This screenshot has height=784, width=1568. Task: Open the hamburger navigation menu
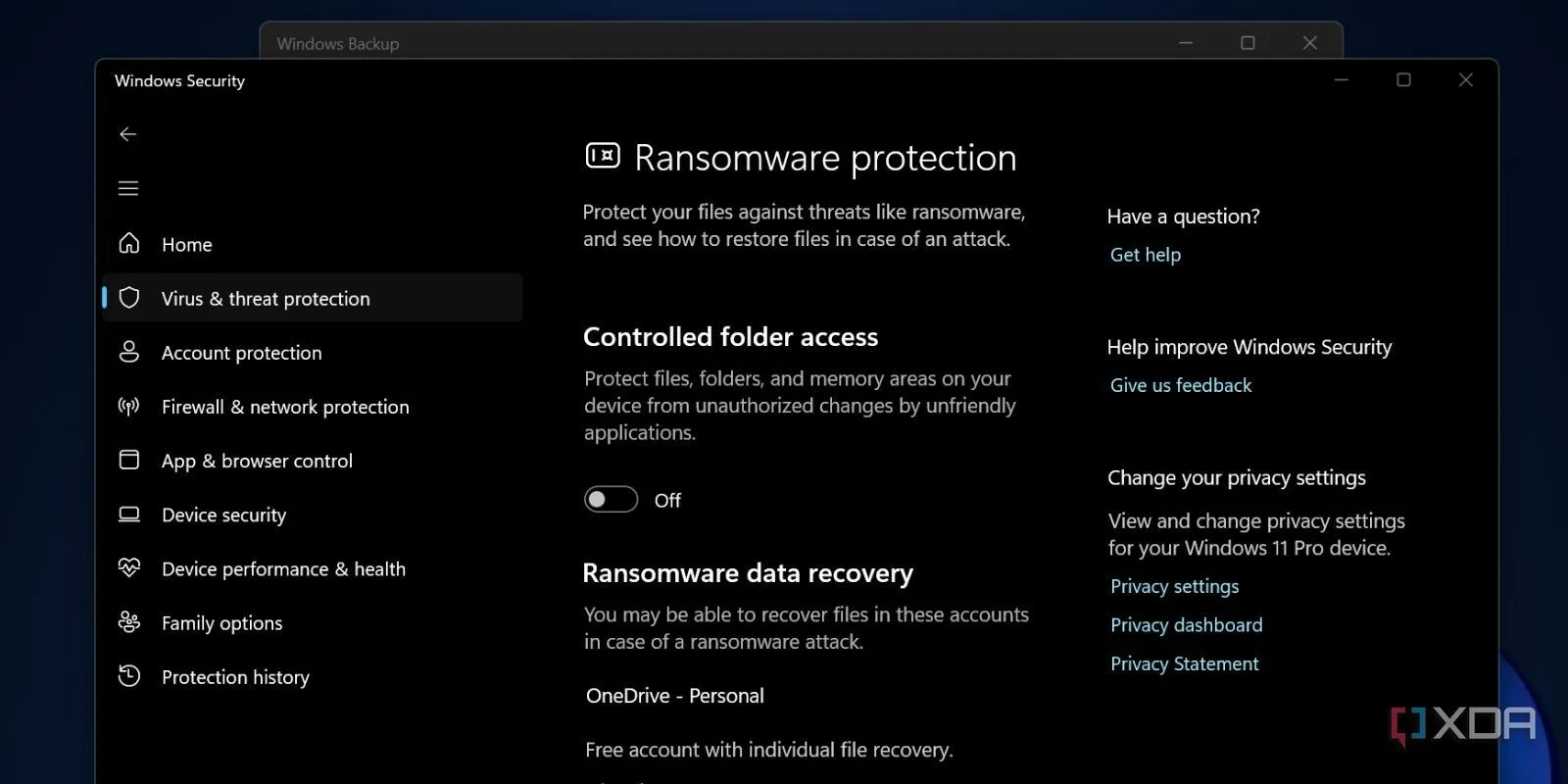128,188
